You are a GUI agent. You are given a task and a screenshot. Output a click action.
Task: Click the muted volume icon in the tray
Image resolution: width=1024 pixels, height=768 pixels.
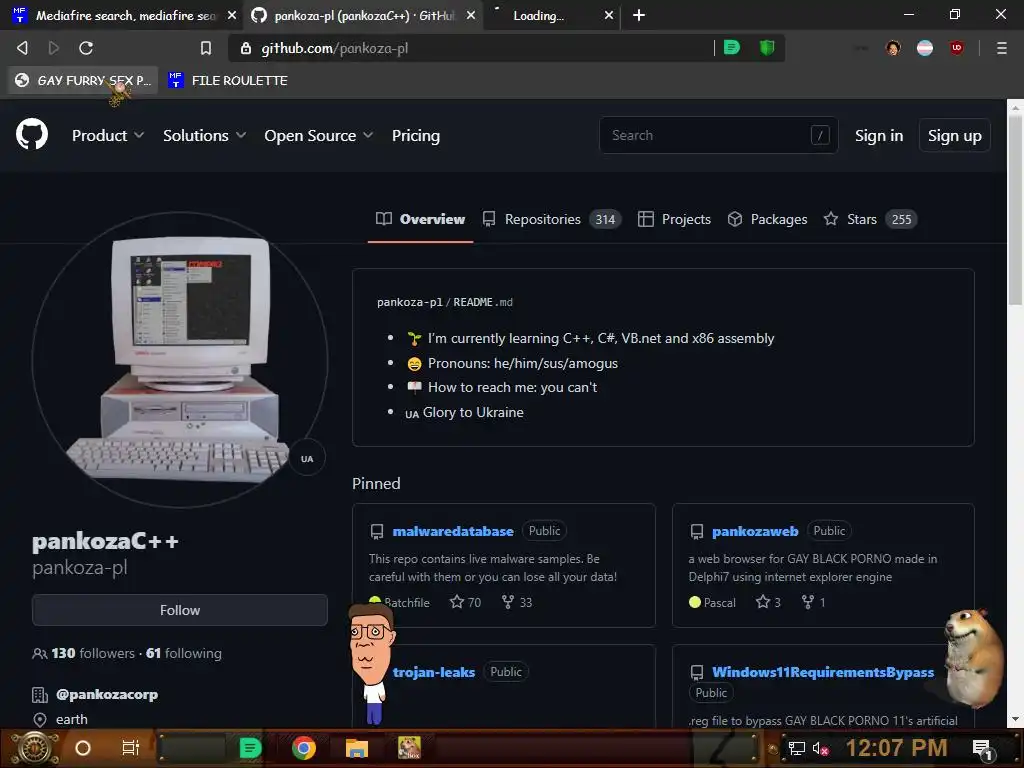click(x=820, y=748)
